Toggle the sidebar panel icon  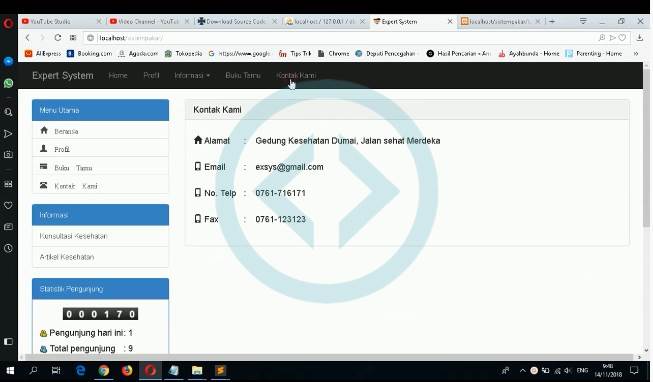[8, 342]
